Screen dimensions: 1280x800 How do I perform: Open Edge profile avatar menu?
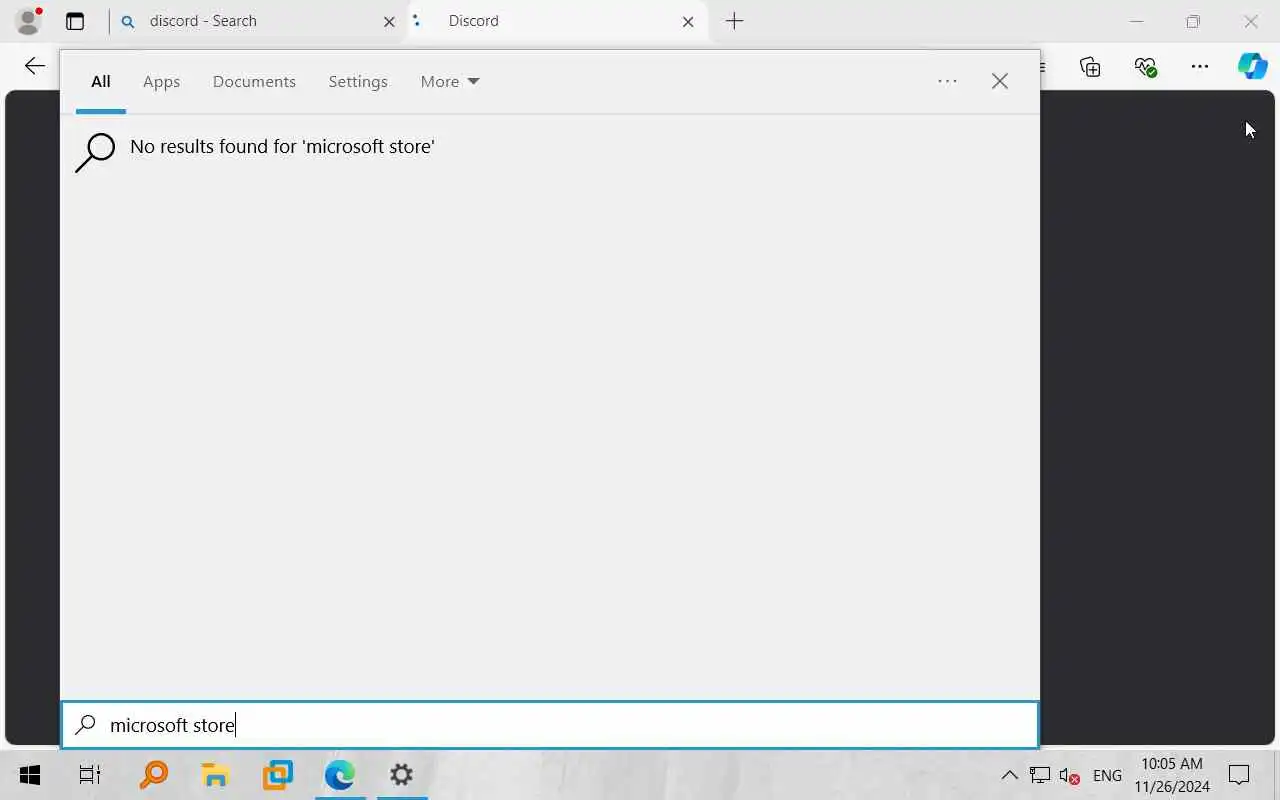[x=28, y=20]
